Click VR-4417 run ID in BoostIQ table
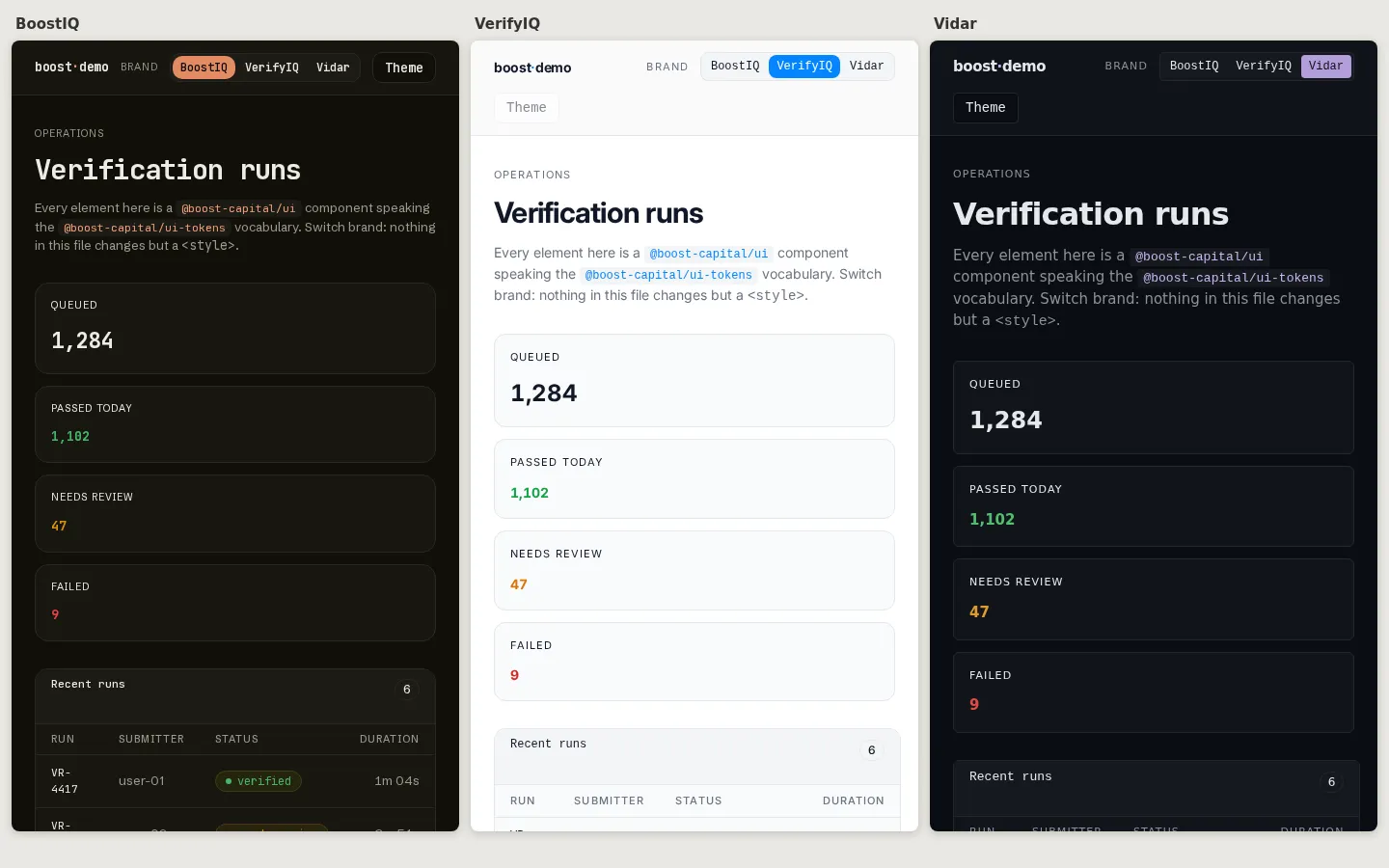 click(x=65, y=781)
